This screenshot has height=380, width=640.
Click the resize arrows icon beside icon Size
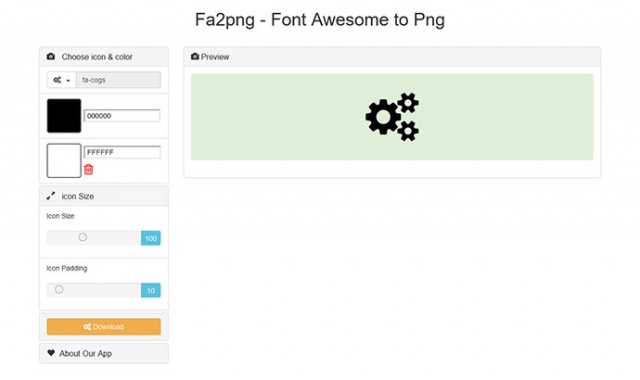[x=51, y=196]
